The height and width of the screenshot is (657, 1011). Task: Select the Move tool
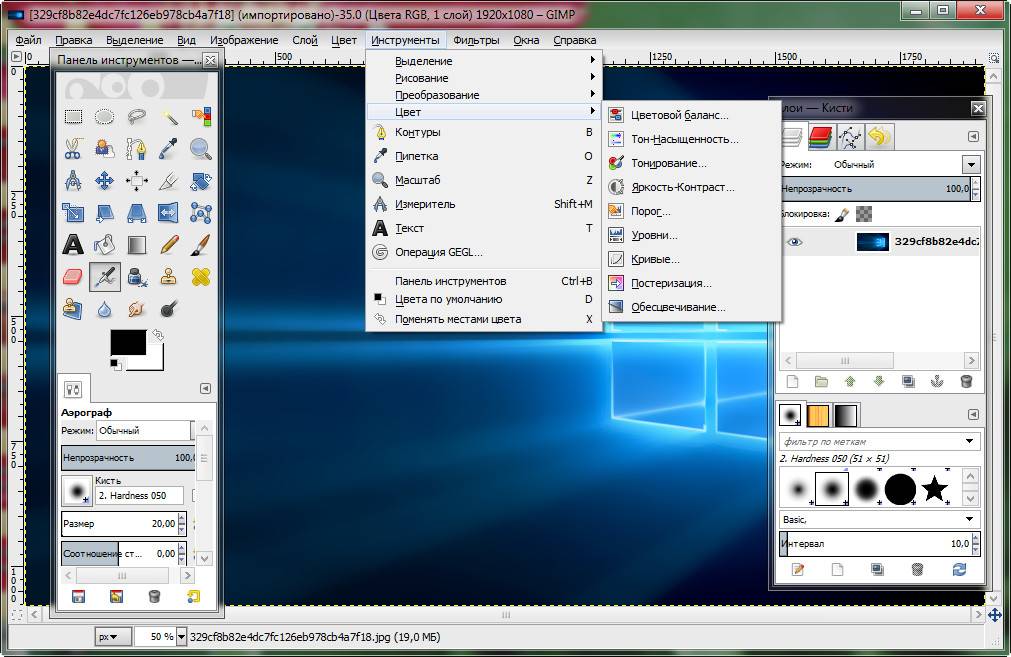[x=104, y=181]
